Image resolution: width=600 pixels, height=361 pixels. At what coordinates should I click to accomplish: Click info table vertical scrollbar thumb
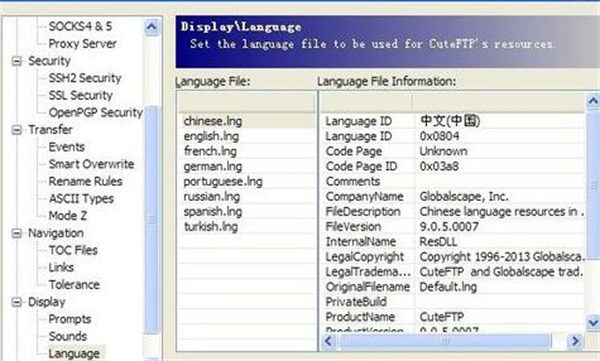pyautogui.click(x=593, y=184)
